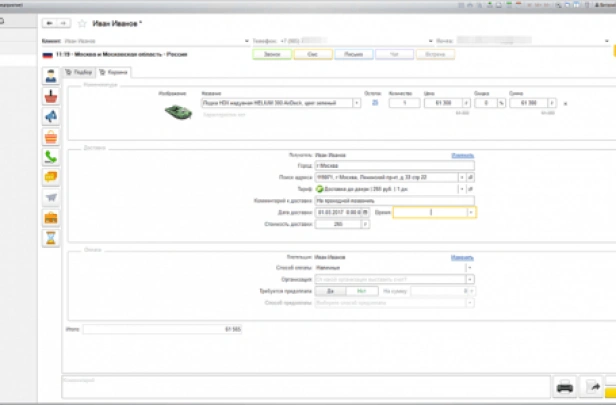The image size is (616, 405).
Task: Open the Тариф delivery dropdown
Action: 462,189
